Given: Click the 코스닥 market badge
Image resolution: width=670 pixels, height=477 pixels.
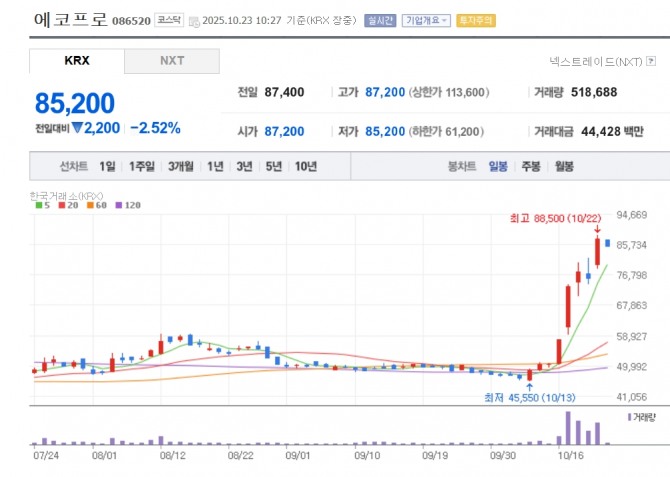Looking at the screenshot, I should tap(168, 20).
